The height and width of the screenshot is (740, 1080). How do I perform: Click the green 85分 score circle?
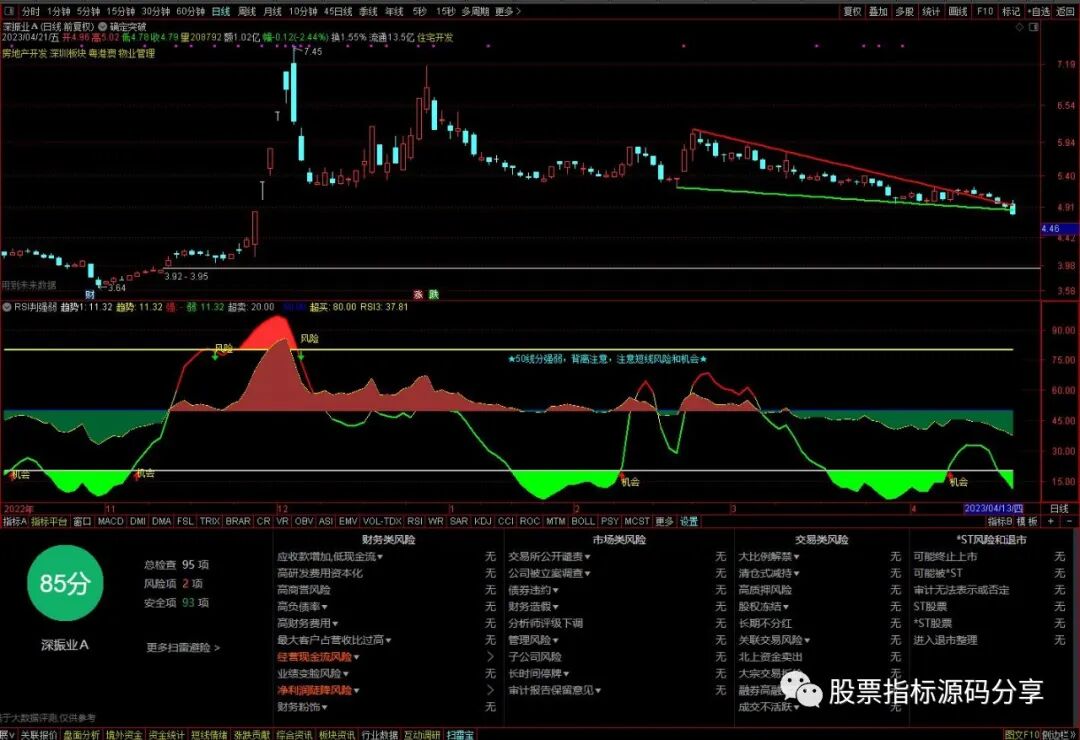[x=65, y=583]
